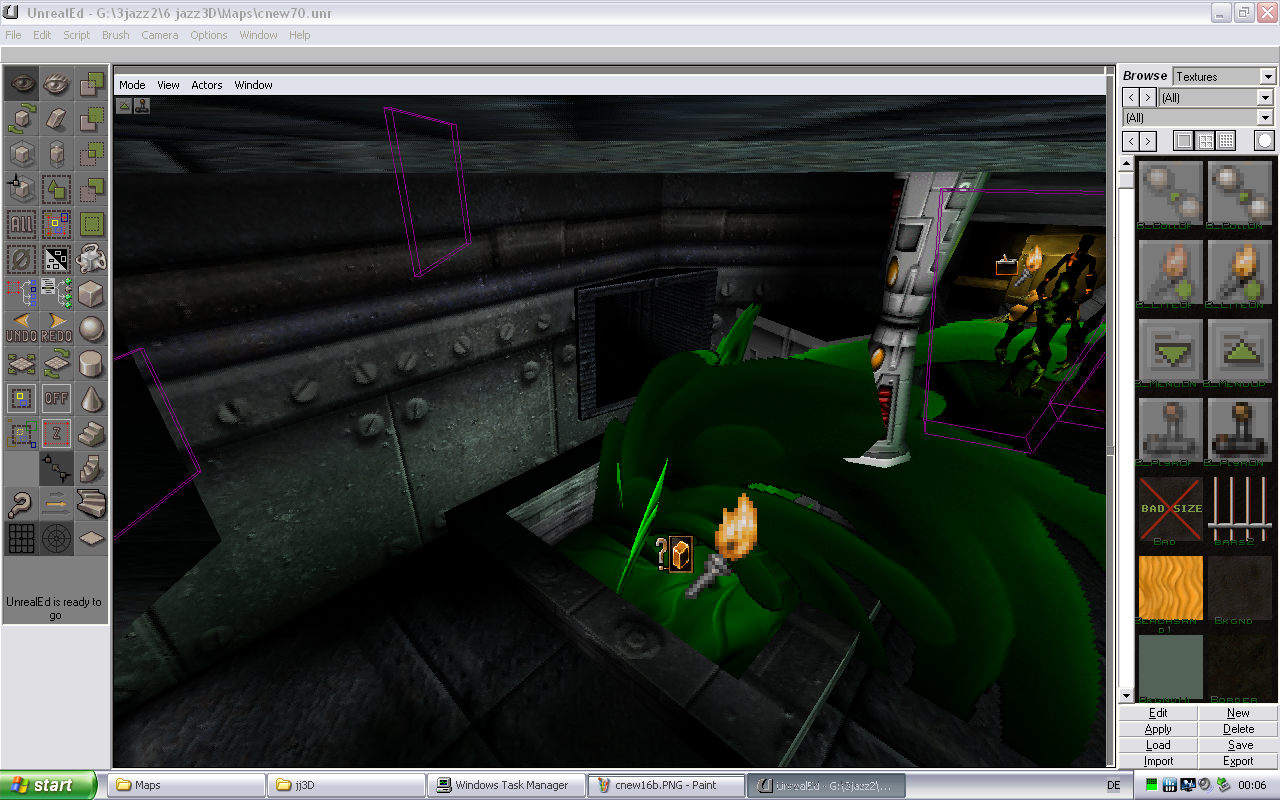
Task: Click the REDO arrow button
Action: (57, 329)
